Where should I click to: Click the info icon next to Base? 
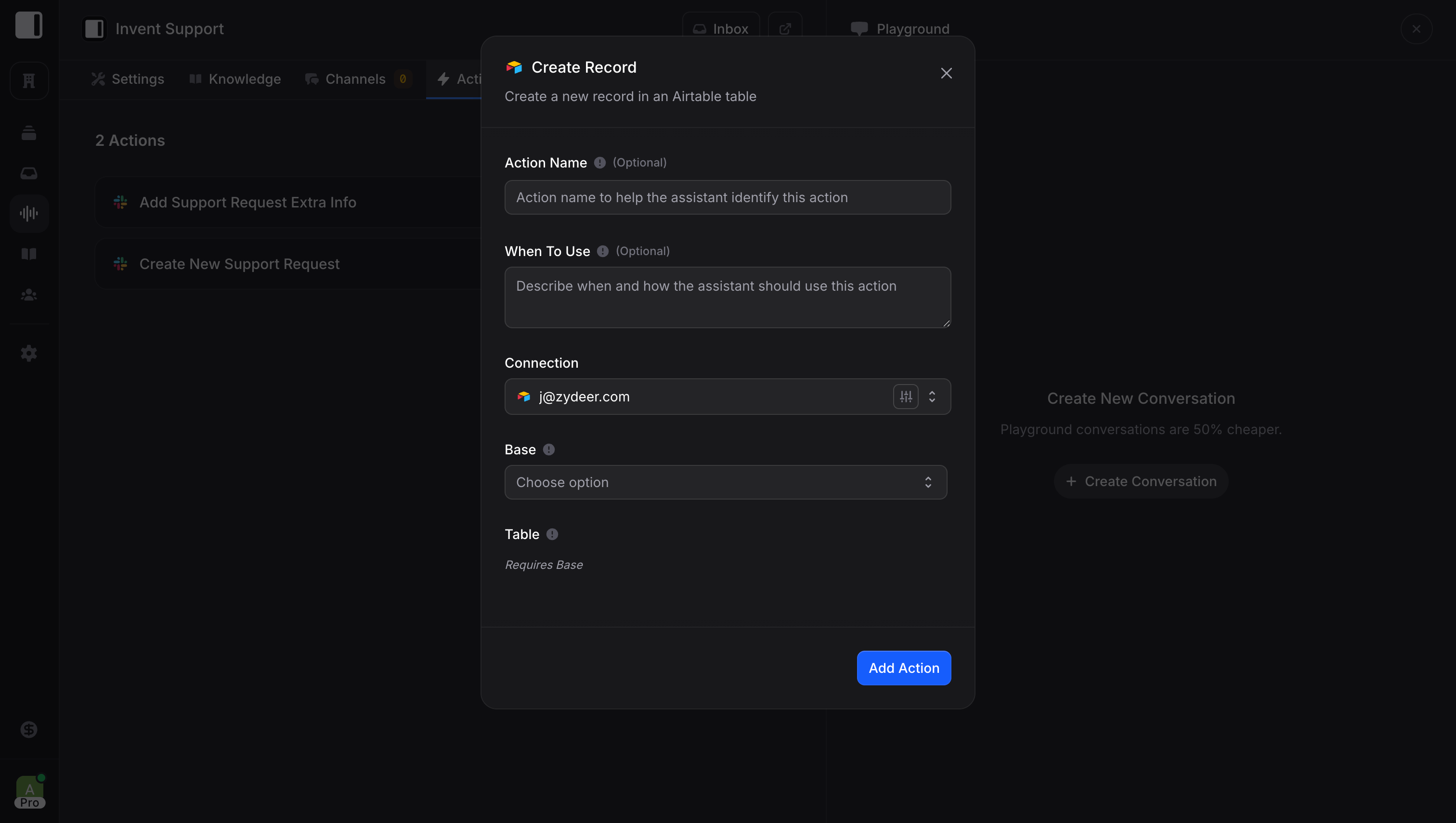tap(548, 450)
